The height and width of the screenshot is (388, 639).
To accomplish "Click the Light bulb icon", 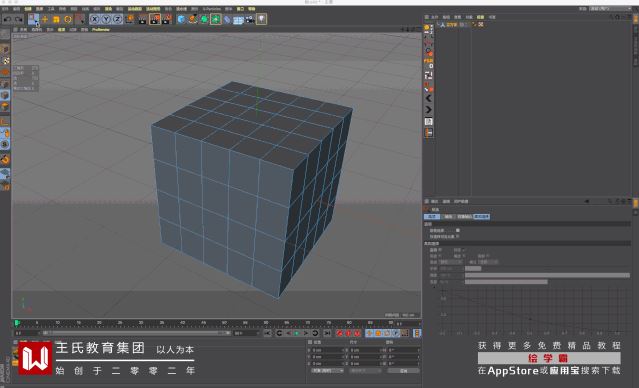I will click(261, 19).
